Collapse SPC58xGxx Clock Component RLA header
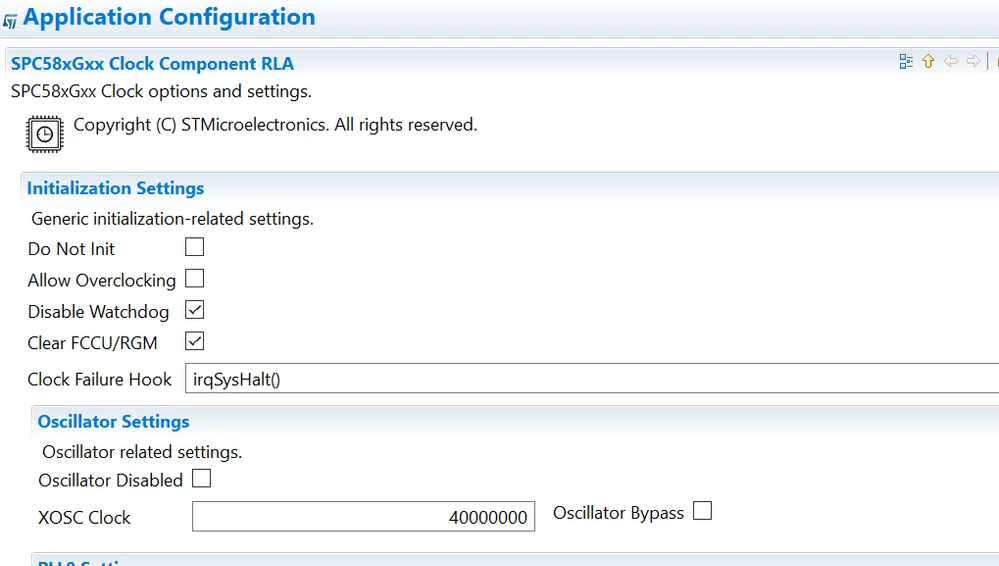999x566 pixels. 152,64
